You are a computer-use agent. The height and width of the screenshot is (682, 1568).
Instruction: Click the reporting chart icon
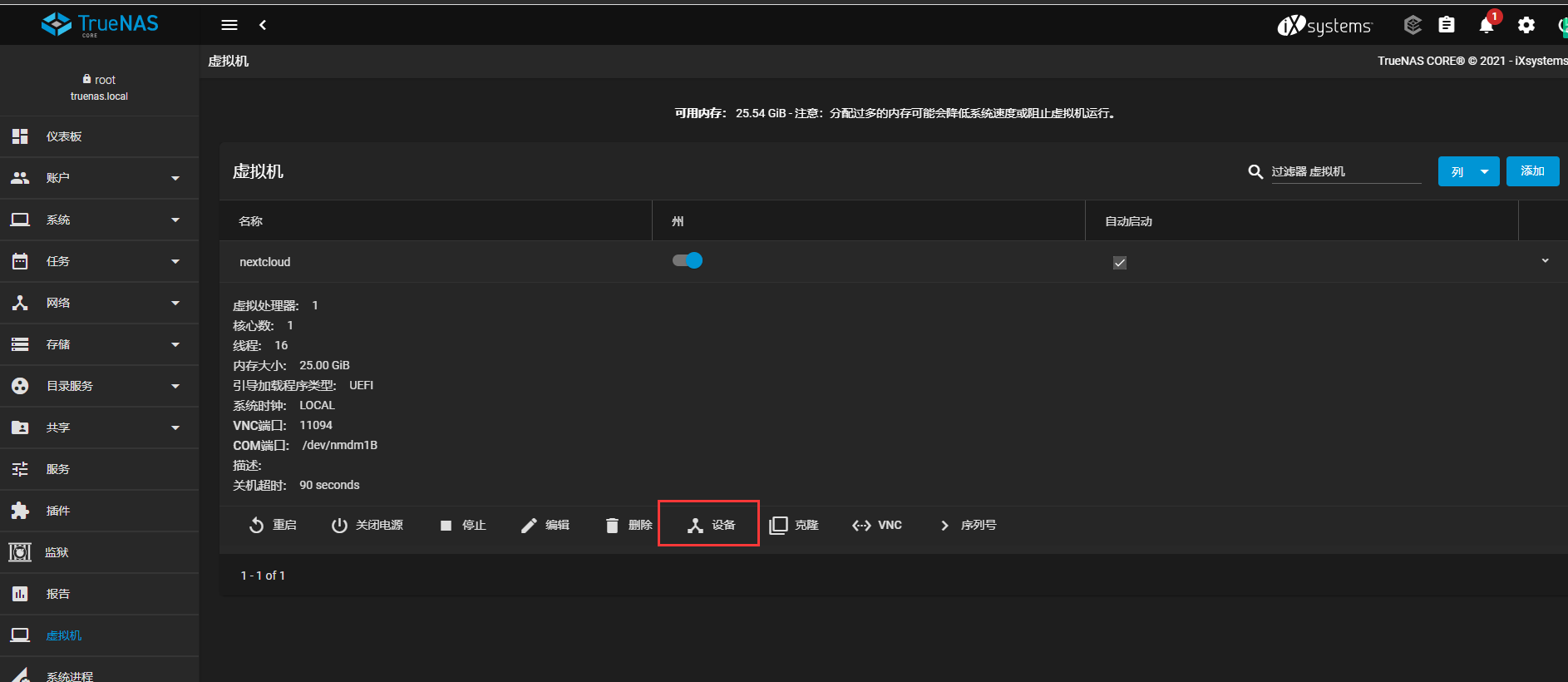tap(20, 594)
